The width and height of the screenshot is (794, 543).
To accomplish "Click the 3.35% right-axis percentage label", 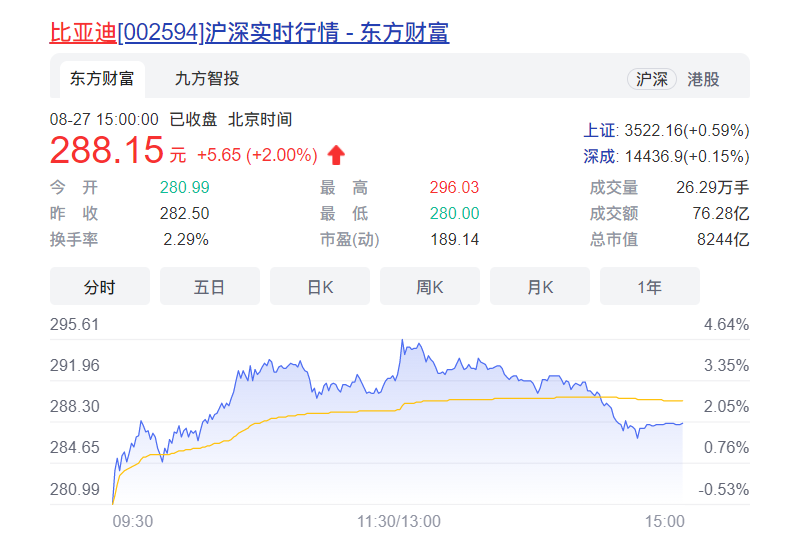I will tap(727, 365).
